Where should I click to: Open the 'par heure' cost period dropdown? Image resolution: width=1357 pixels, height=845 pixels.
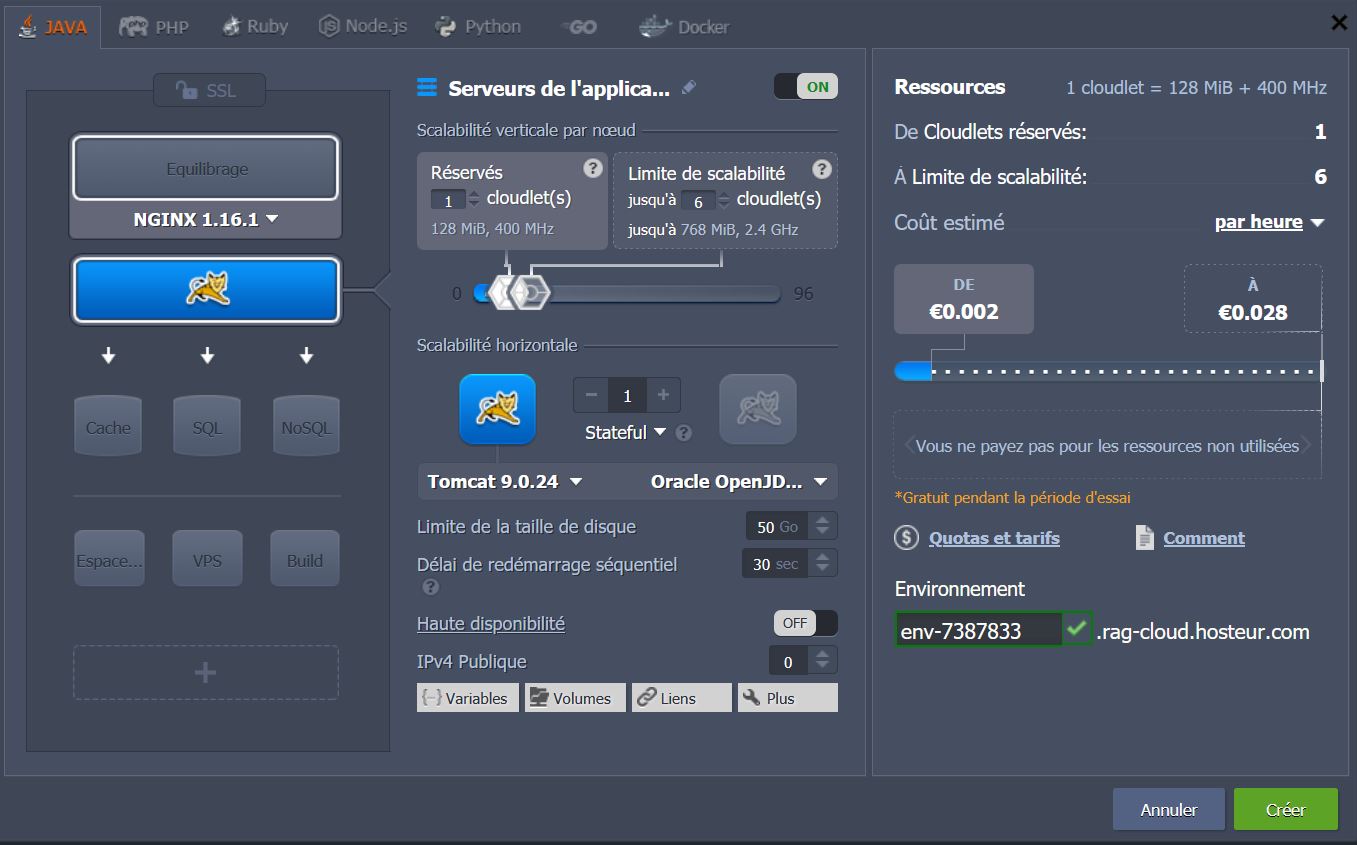pos(1268,222)
